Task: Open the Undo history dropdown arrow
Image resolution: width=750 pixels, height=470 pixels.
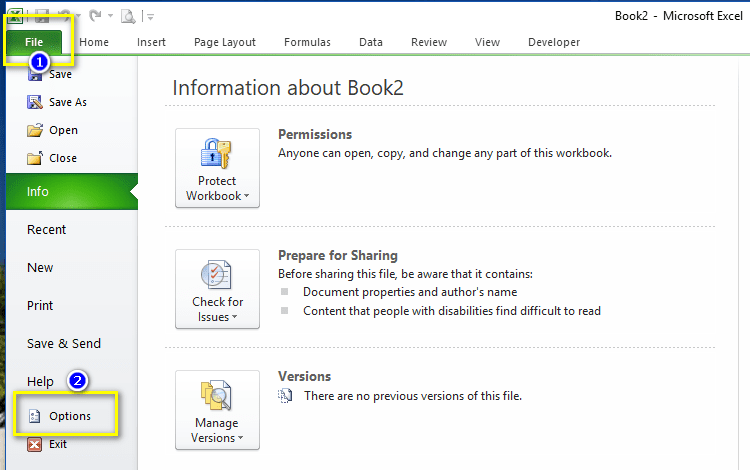Action: click(x=78, y=16)
